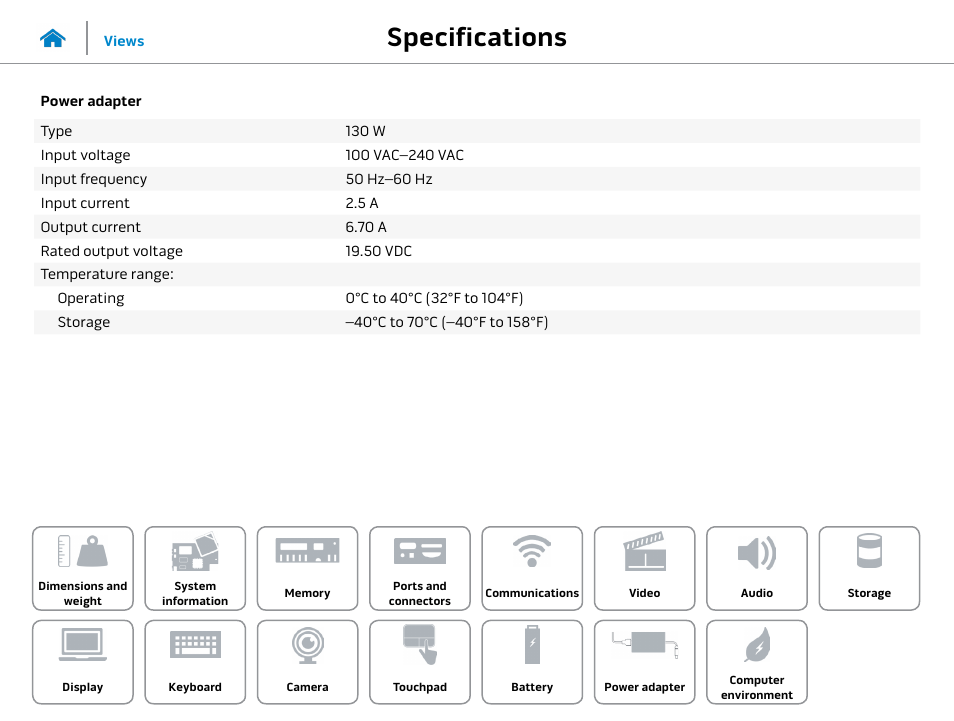This screenshot has width=954, height=721.
Task: Open the Power adapter tile
Action: [644, 662]
